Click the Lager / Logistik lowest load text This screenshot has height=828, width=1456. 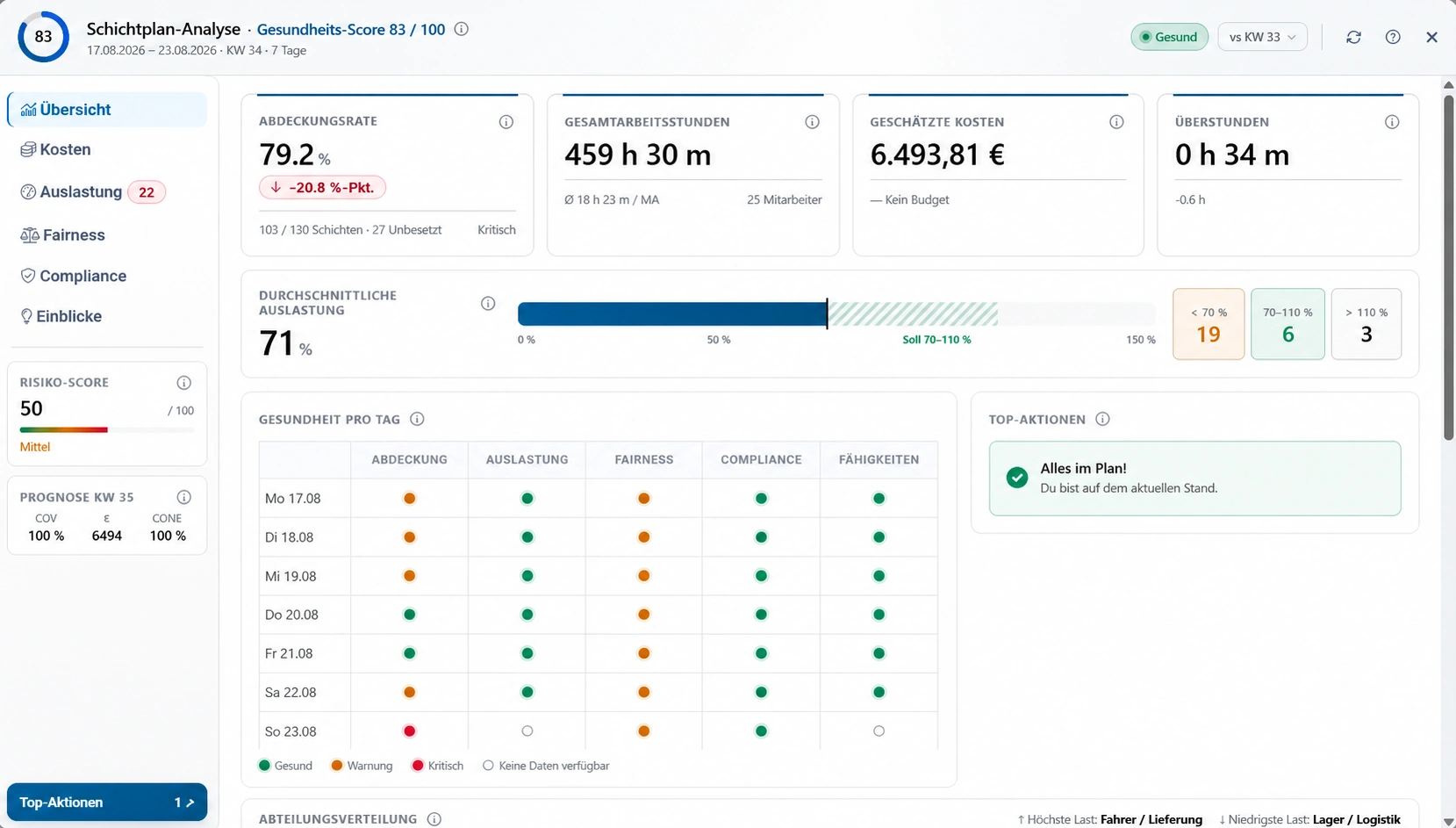[x=1357, y=819]
